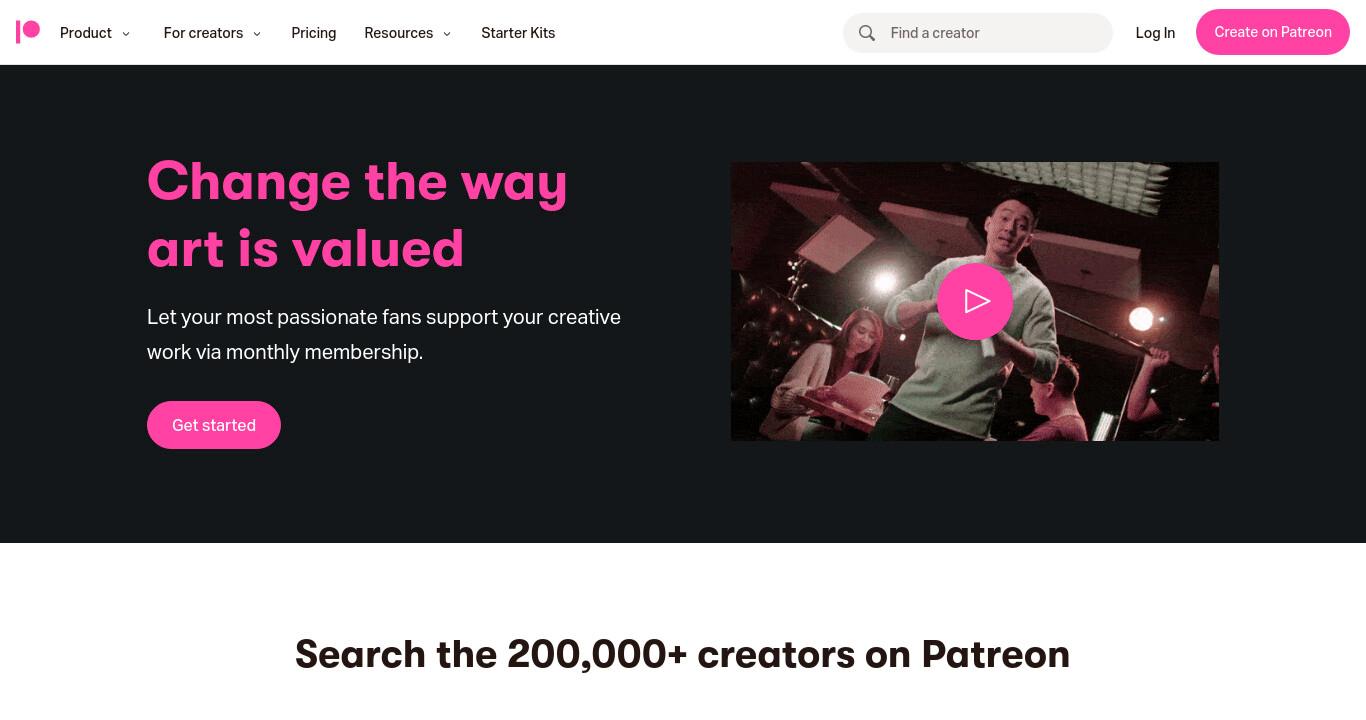Click the Get started button

pyautogui.click(x=214, y=425)
